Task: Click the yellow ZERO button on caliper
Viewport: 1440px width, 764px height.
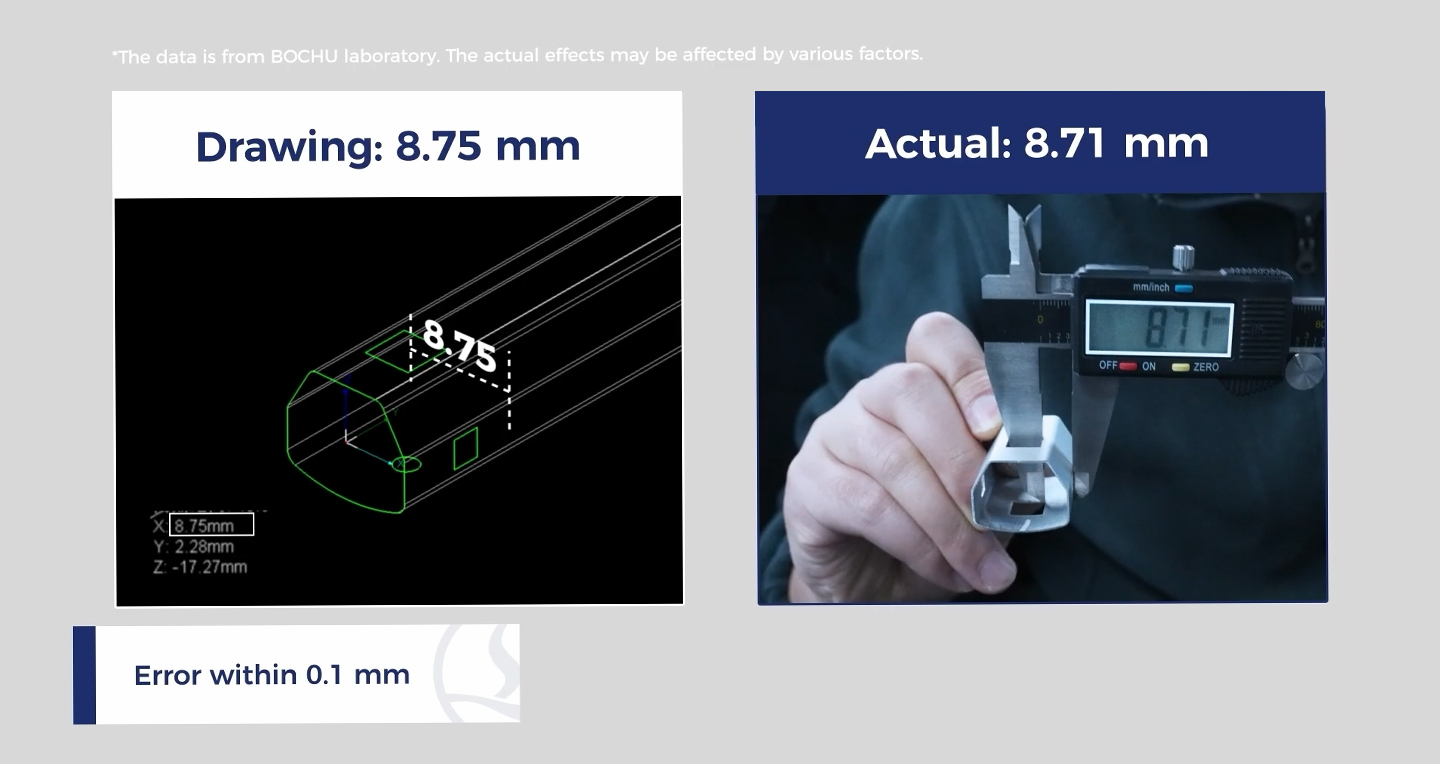Action: coord(1181,367)
